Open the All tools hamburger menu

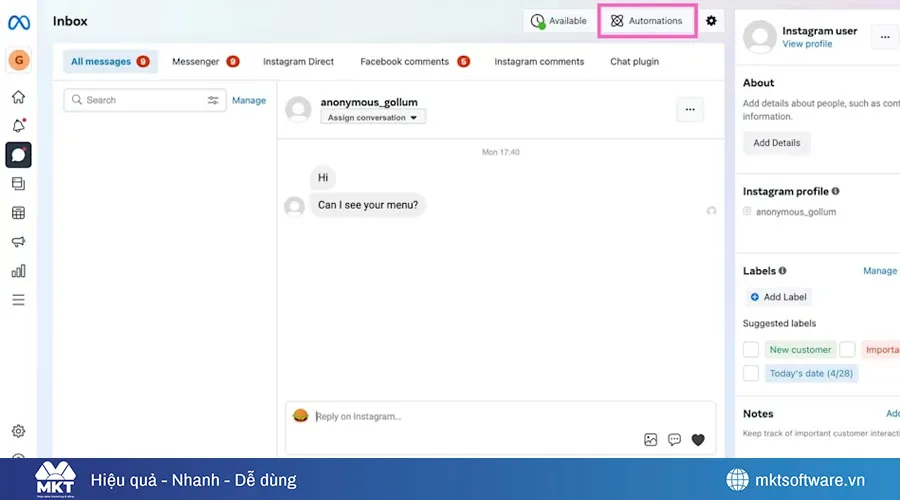tap(18, 300)
